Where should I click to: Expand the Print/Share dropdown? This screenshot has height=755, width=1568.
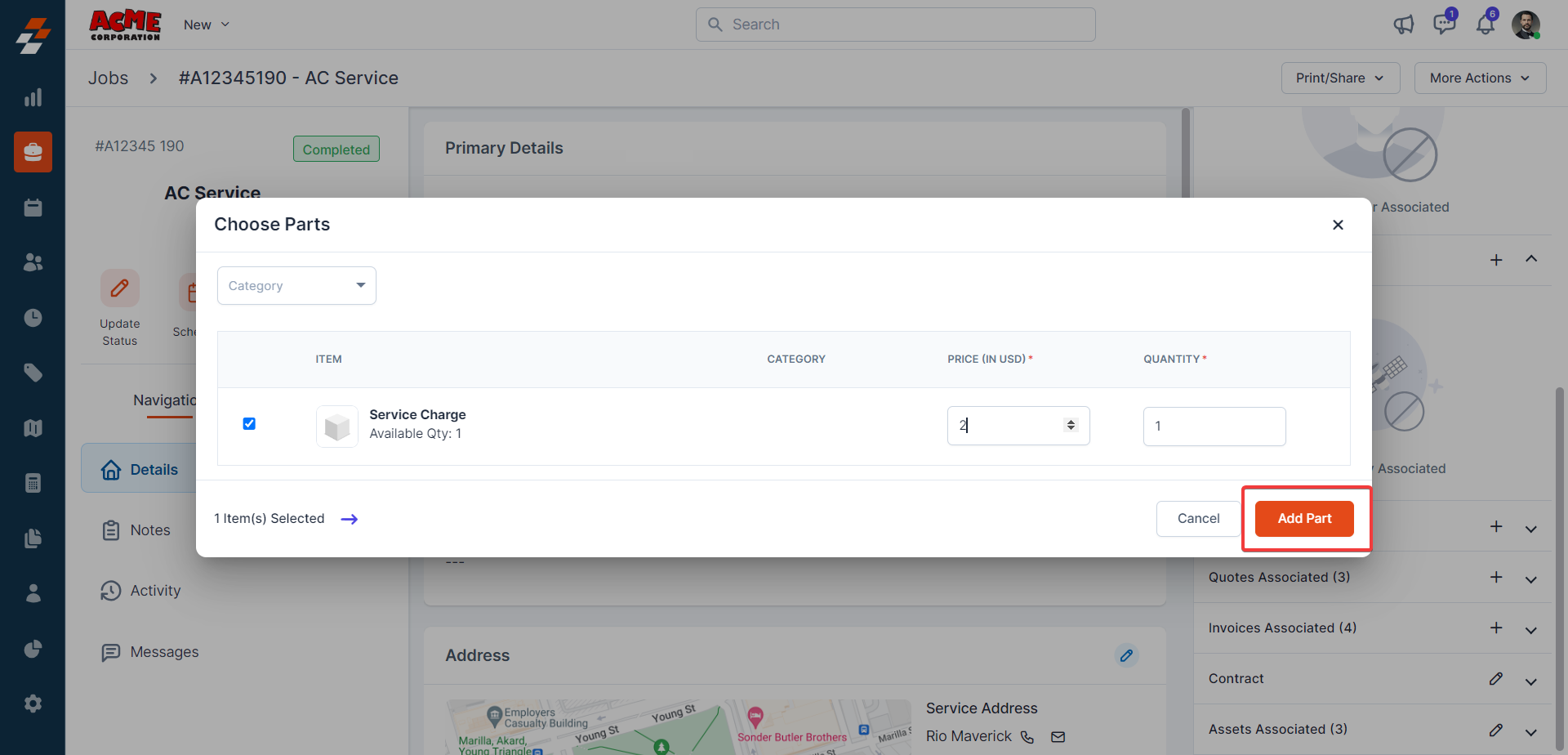(x=1340, y=78)
